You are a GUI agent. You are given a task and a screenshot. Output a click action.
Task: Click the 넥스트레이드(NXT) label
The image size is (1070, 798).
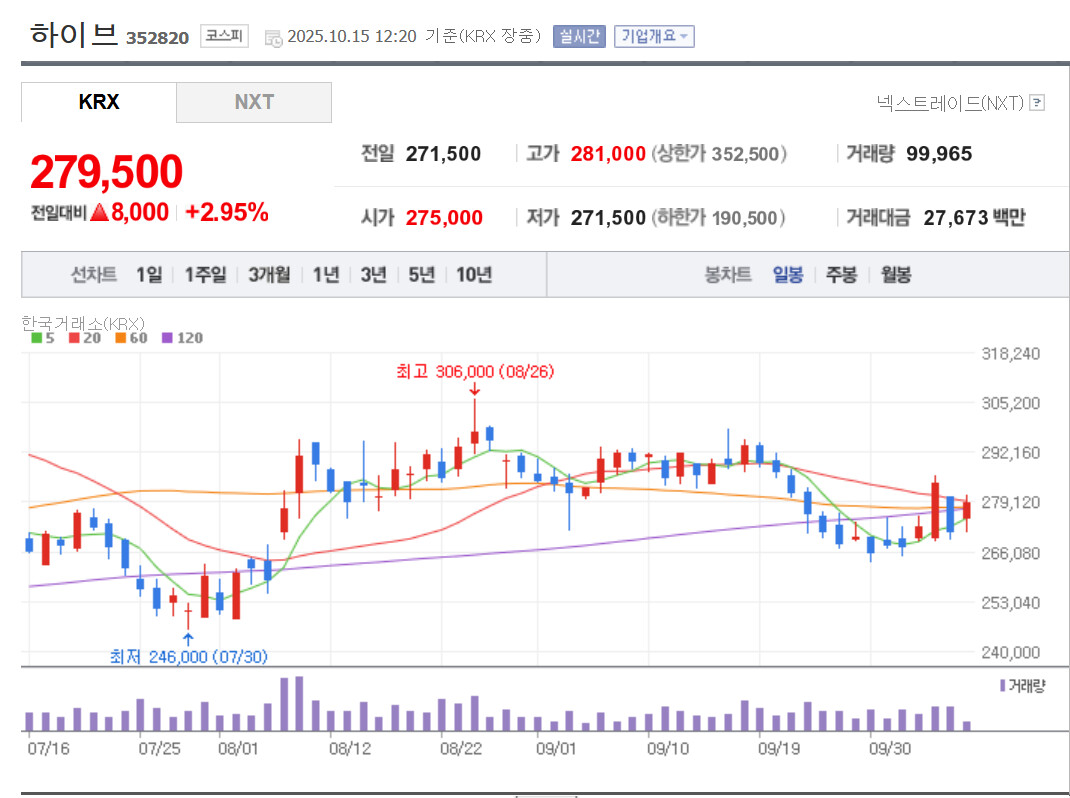950,103
